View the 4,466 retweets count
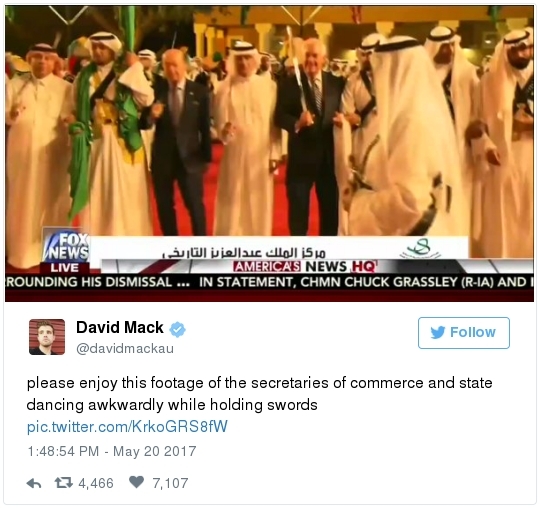540x508 pixels. pyautogui.click(x=96, y=483)
